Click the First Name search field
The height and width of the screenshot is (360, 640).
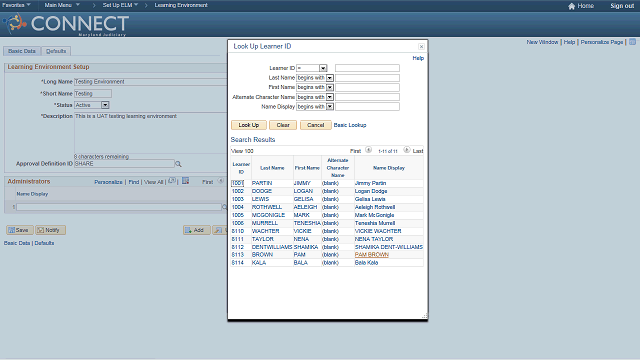(367, 87)
